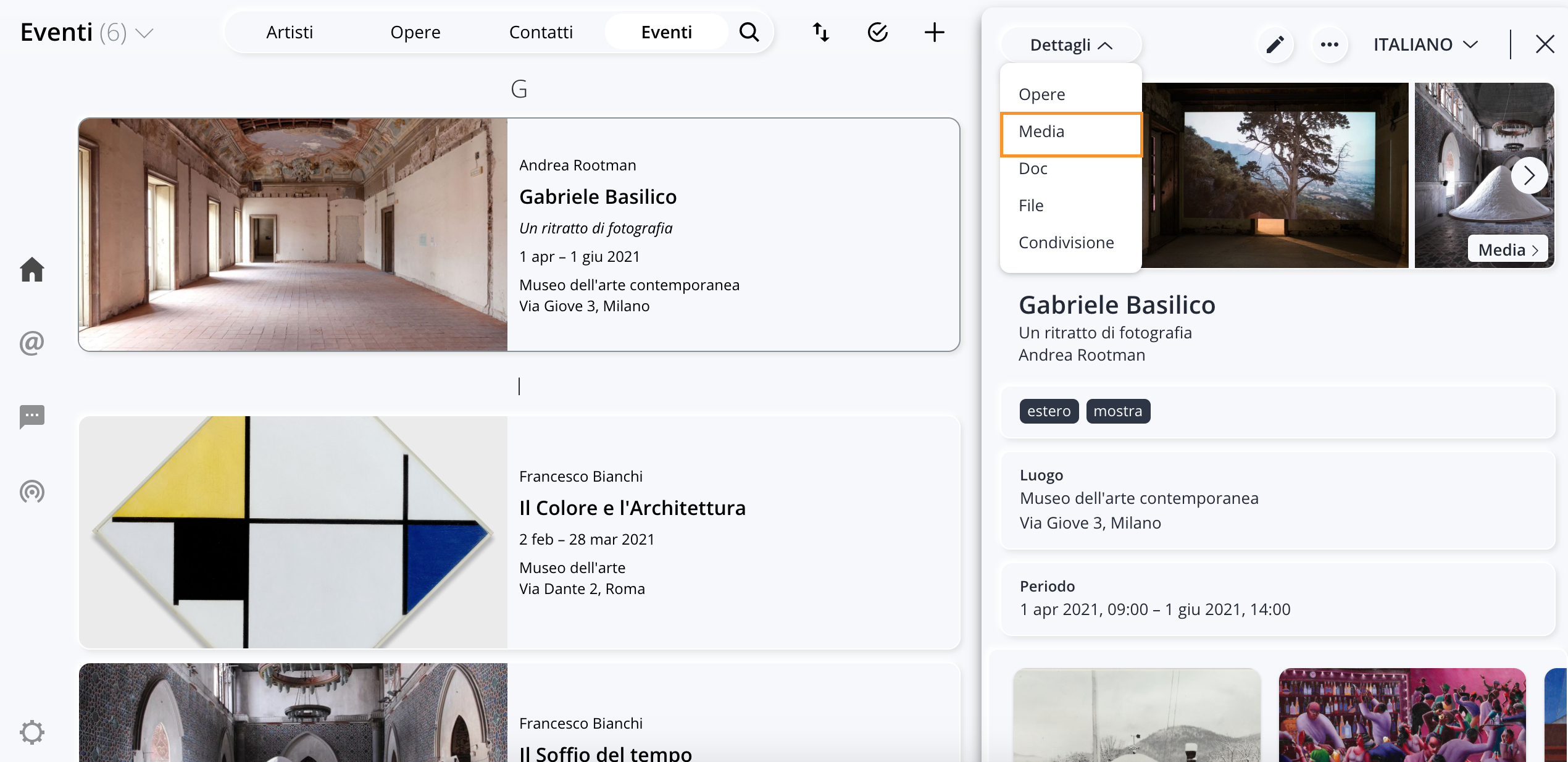The height and width of the screenshot is (762, 1568).
Task: Click the estero tag
Action: (x=1049, y=411)
